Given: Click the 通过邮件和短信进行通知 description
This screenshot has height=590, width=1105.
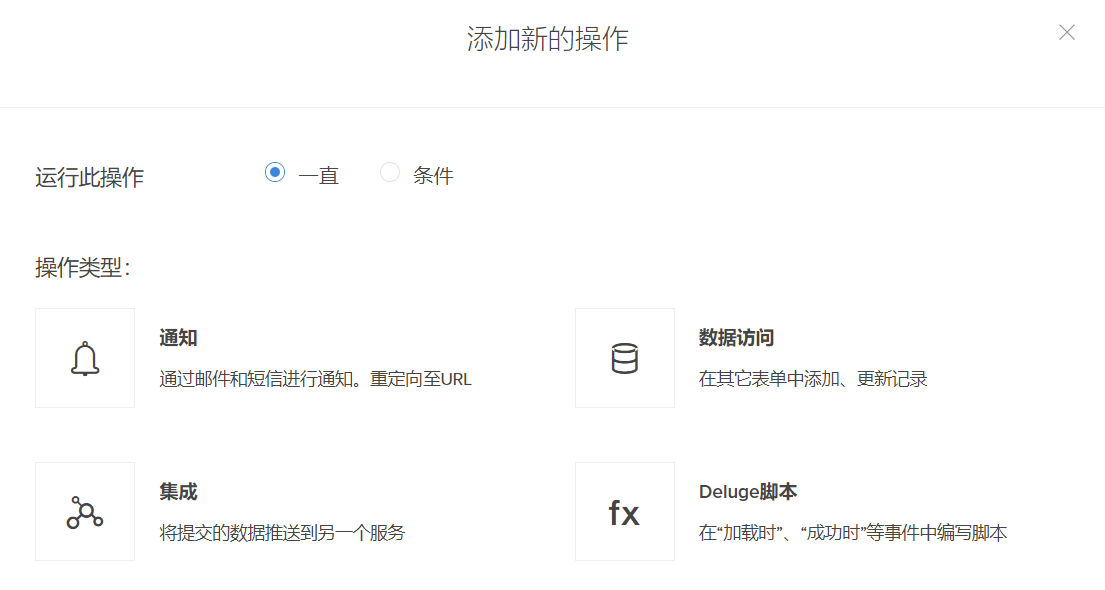Looking at the screenshot, I should [315, 379].
